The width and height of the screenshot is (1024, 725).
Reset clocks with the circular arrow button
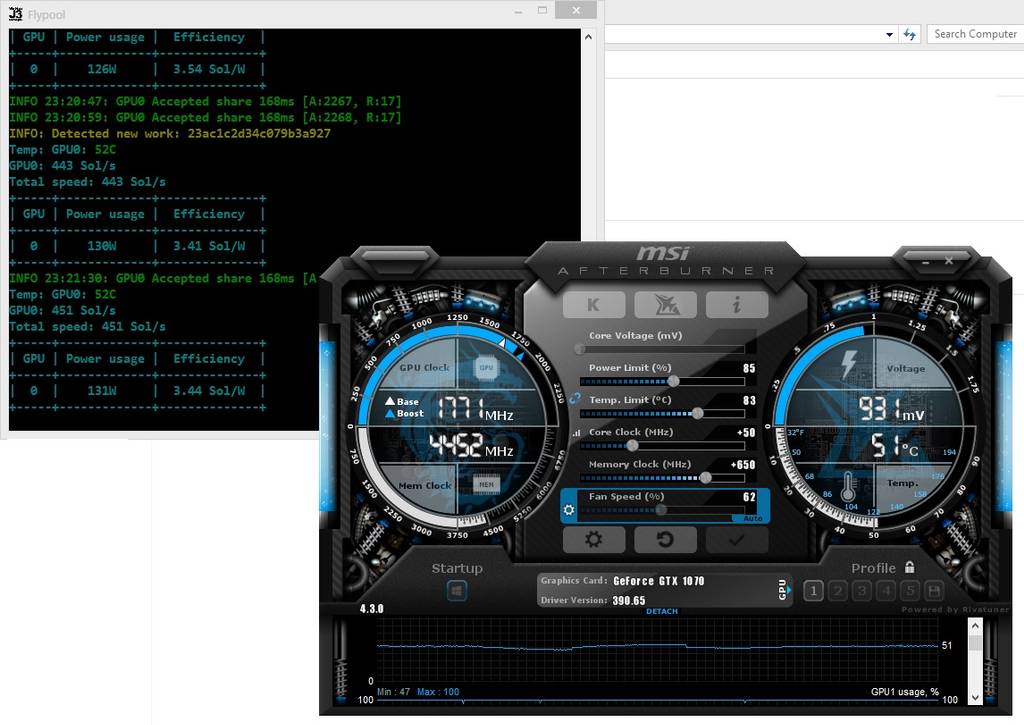[665, 540]
